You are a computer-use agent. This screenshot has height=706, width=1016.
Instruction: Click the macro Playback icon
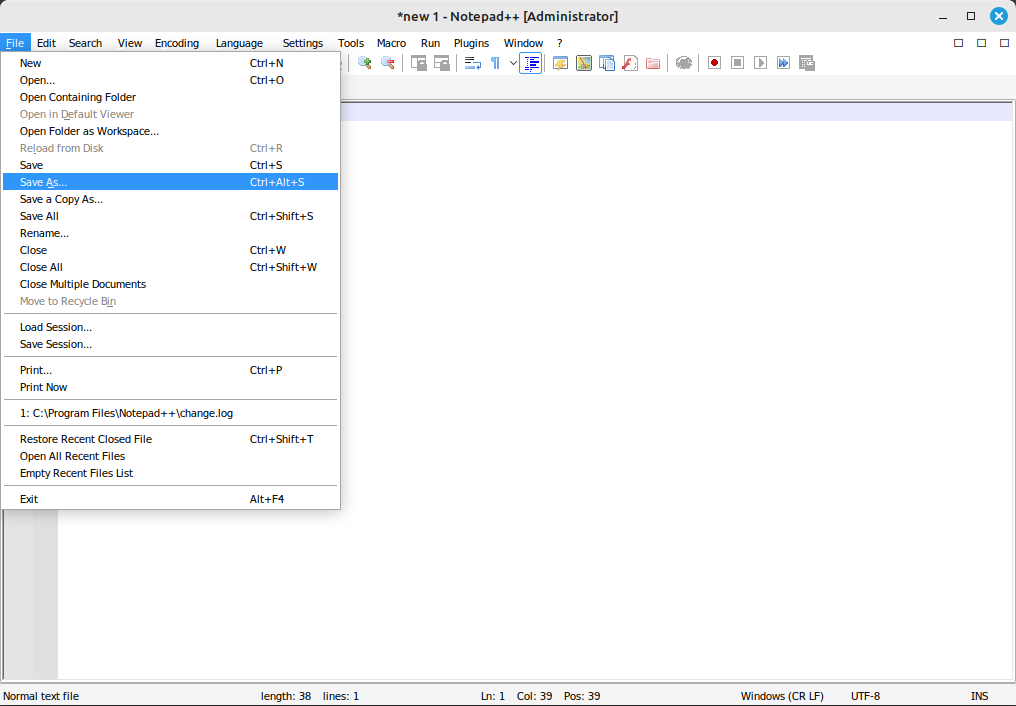click(761, 63)
